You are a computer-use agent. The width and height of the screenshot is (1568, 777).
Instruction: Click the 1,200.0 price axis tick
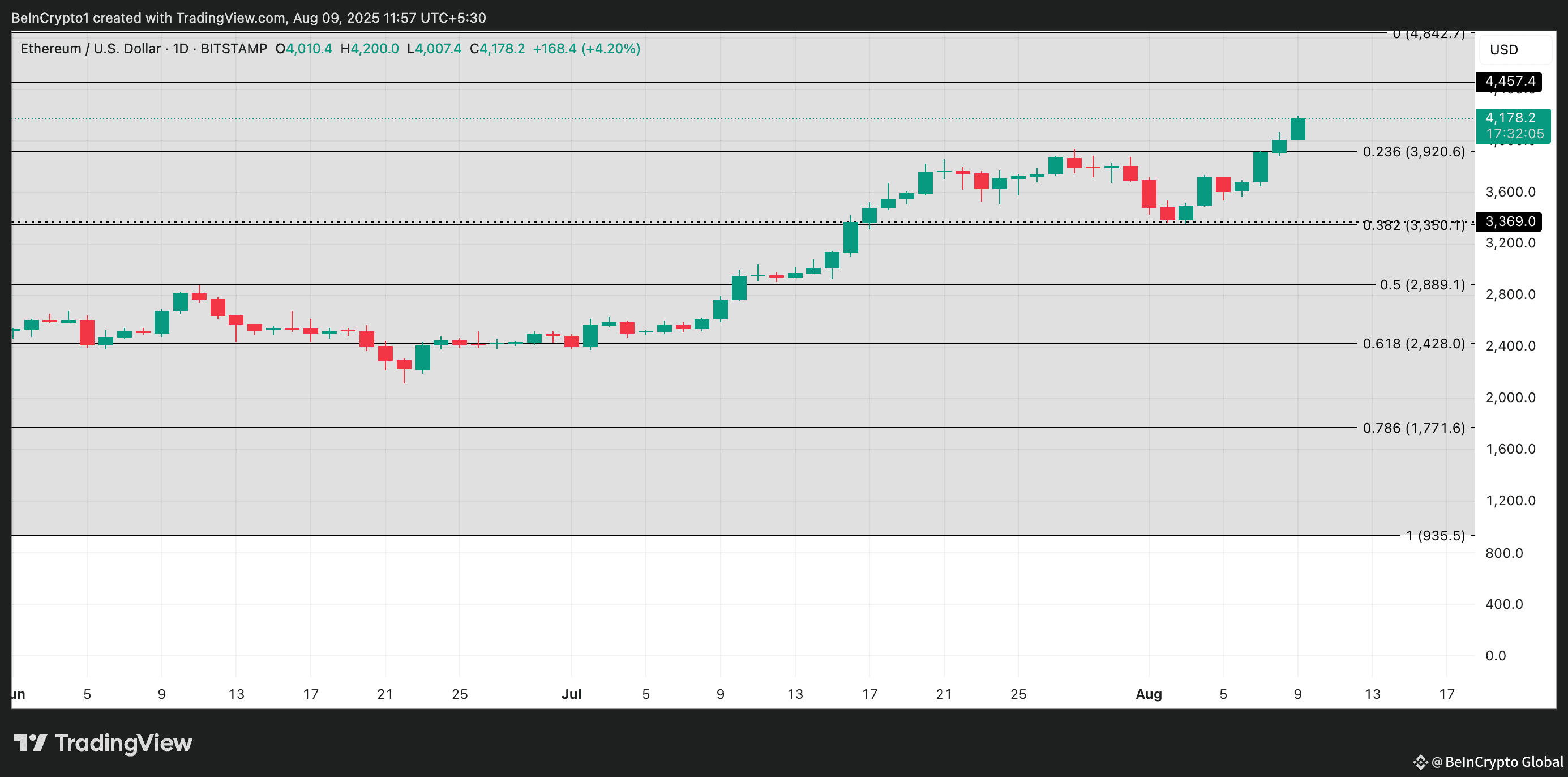(x=1510, y=500)
